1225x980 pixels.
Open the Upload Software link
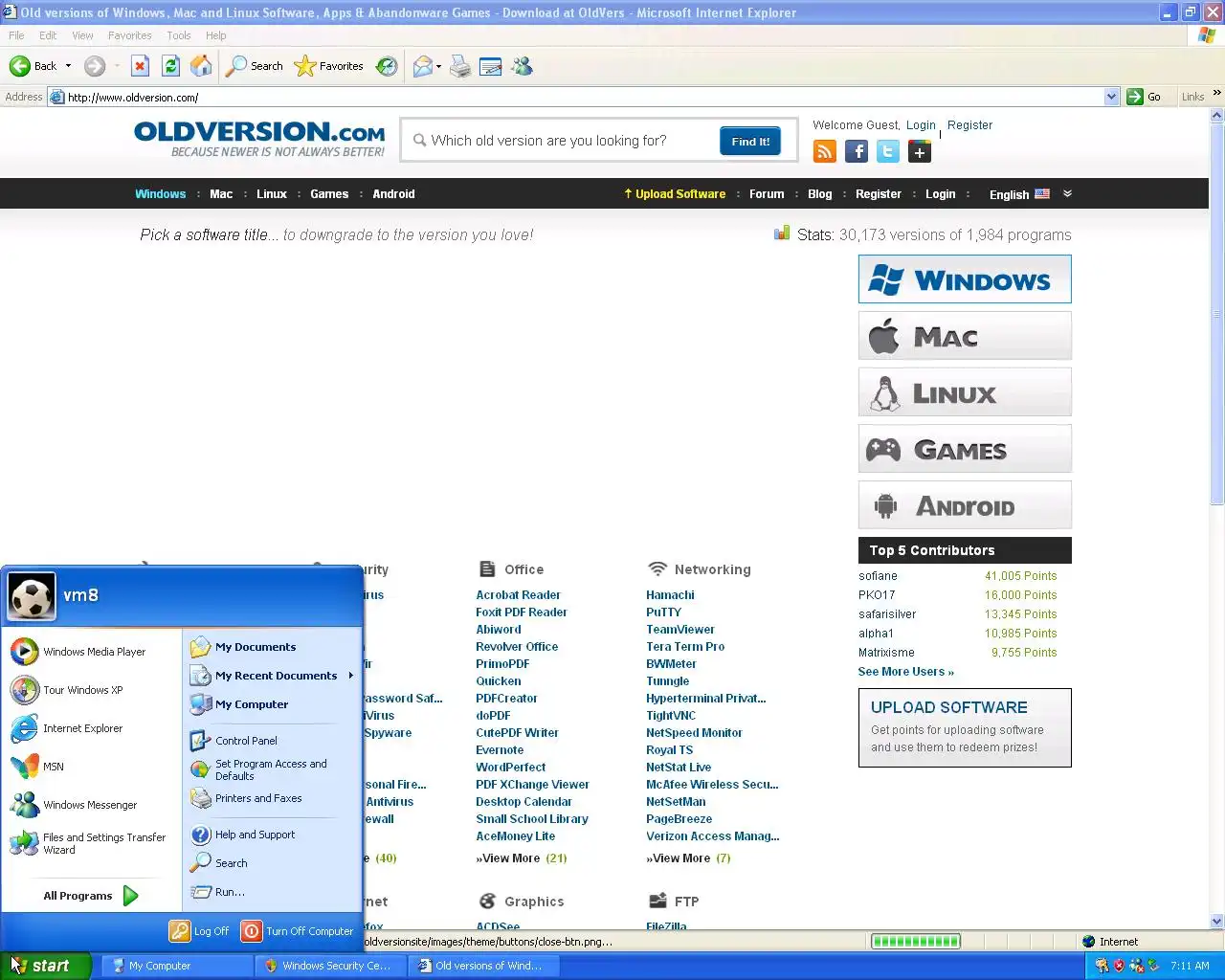coord(675,193)
